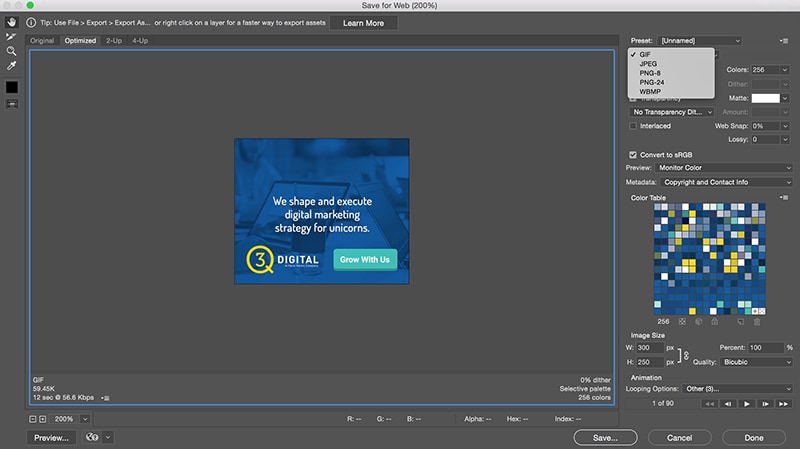The image size is (800, 449).
Task: Switch to the 4-Up tab
Action: click(140, 41)
